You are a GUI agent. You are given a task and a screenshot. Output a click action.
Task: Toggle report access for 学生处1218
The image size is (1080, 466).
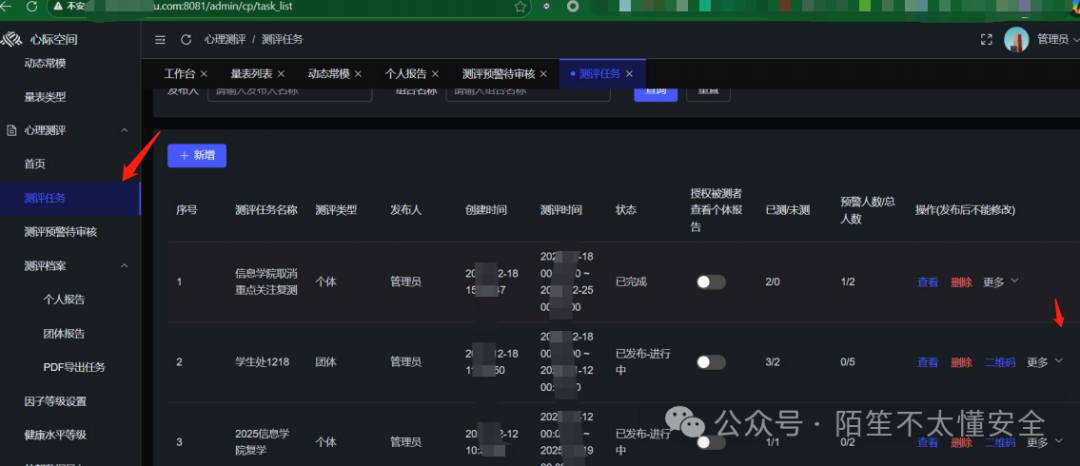(x=711, y=362)
